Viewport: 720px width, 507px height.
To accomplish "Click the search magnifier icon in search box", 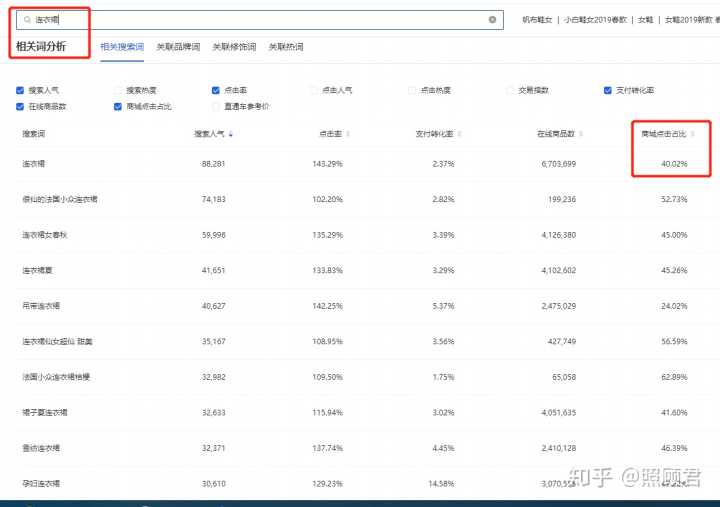I will (x=26, y=19).
